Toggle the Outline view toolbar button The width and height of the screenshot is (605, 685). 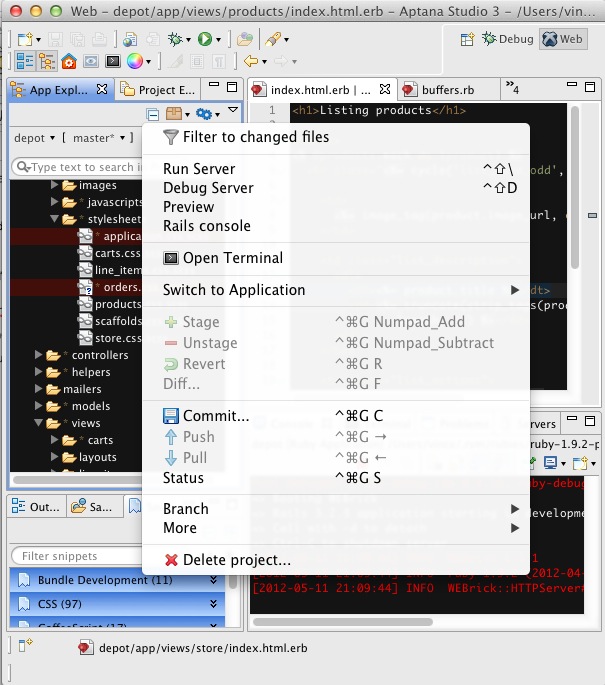click(25, 61)
